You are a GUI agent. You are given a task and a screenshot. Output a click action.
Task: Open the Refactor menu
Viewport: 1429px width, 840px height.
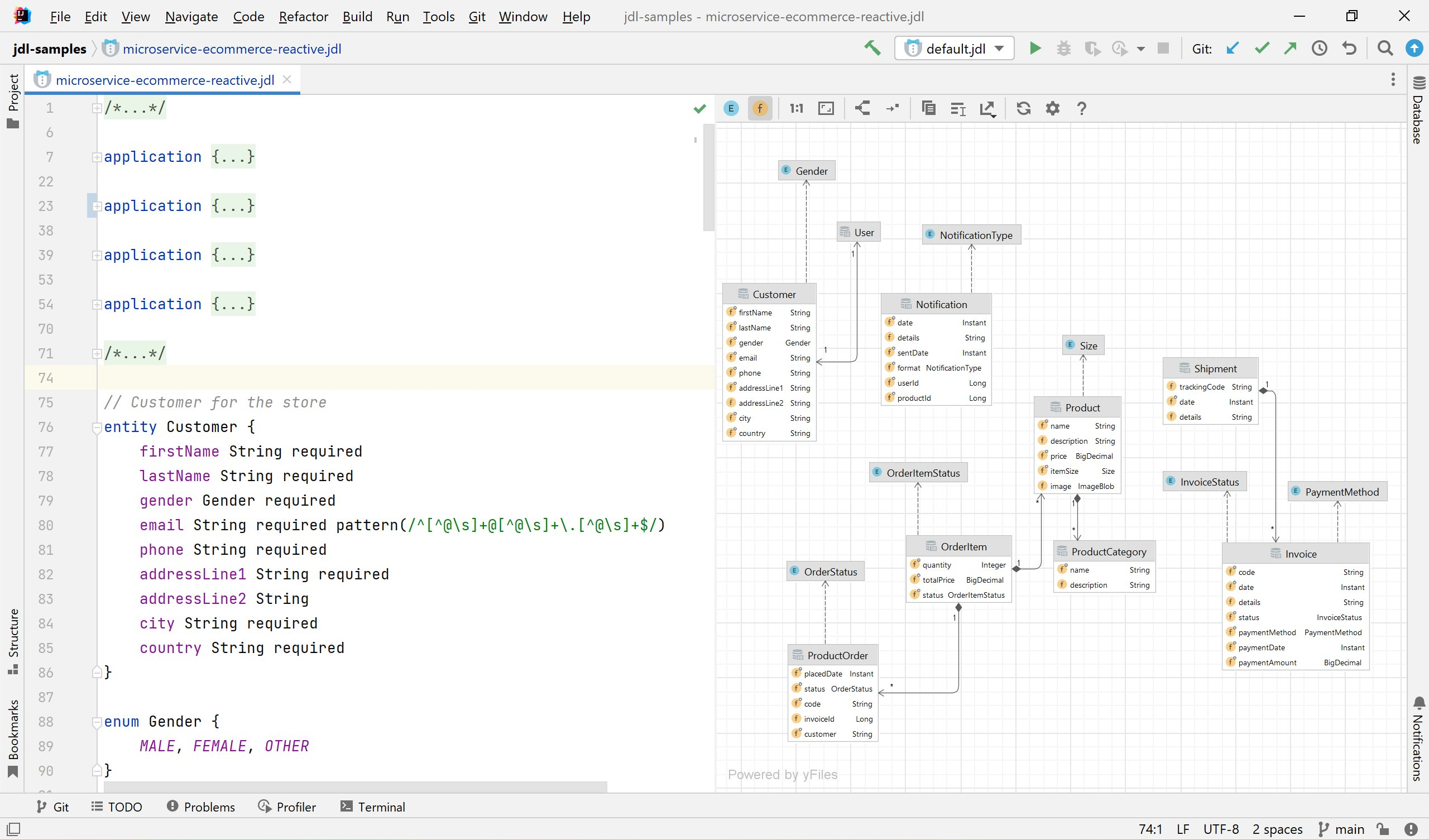(303, 16)
